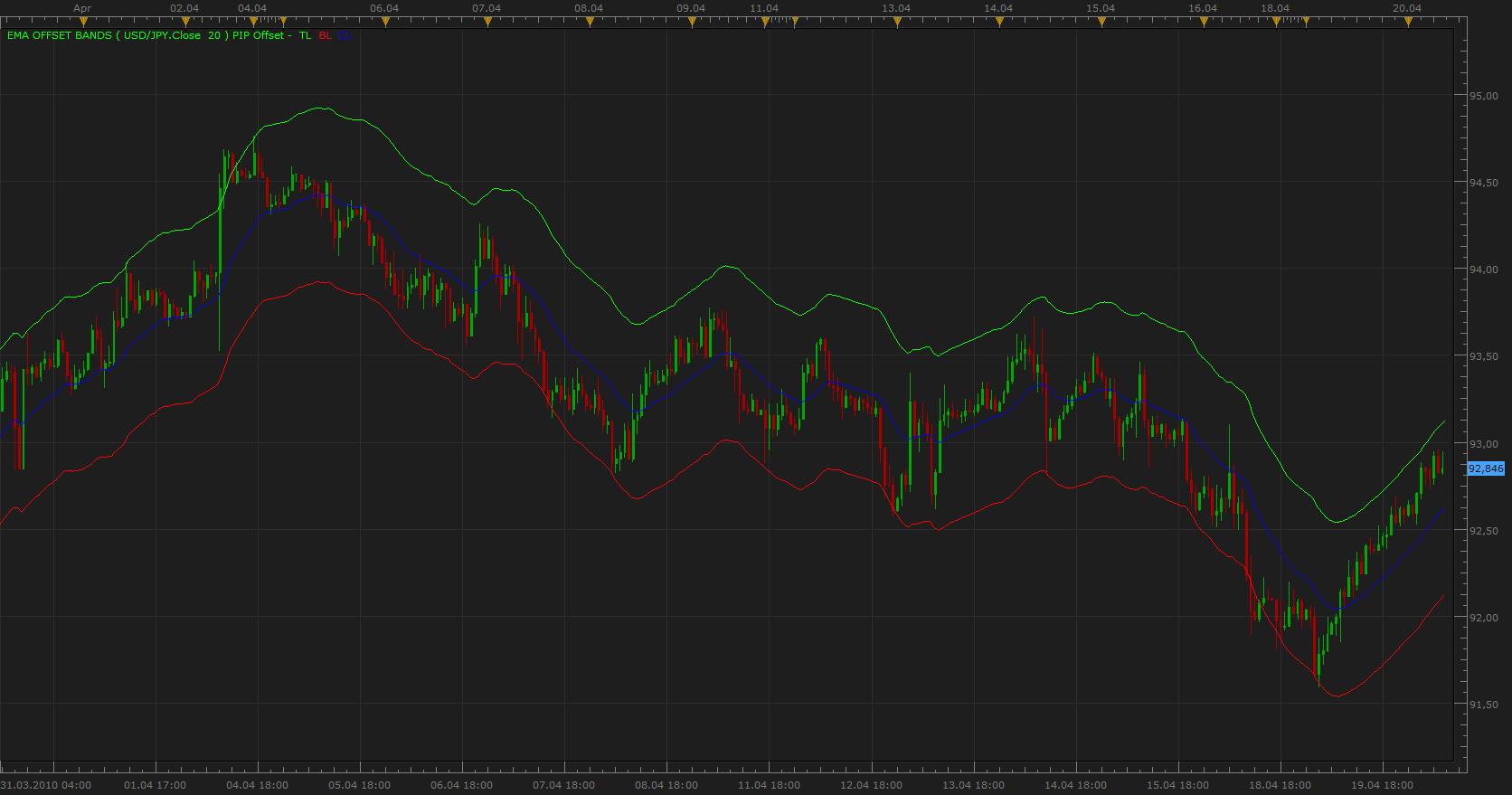Select the day marker below 06.04

(x=385, y=22)
